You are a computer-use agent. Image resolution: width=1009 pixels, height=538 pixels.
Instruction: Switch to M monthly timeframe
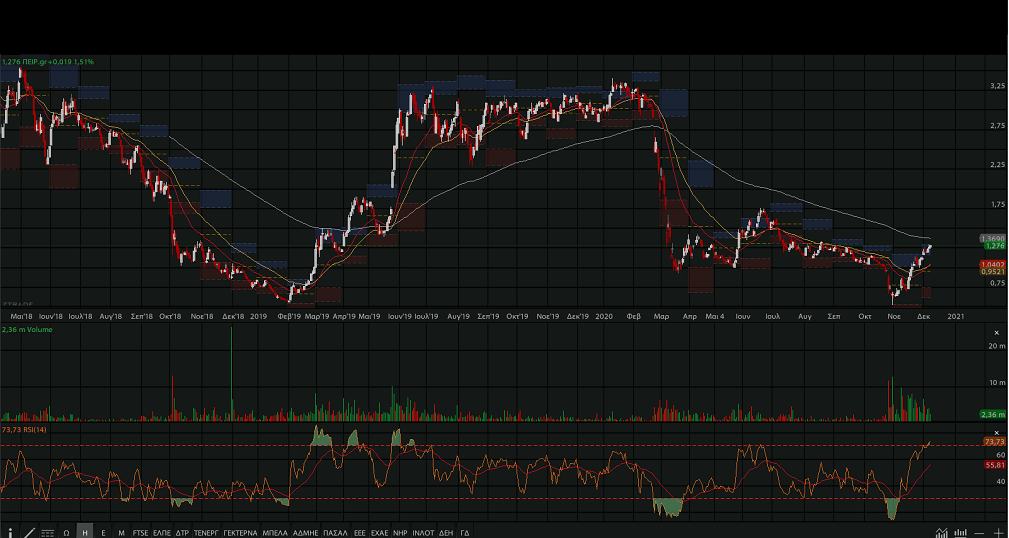point(121,532)
